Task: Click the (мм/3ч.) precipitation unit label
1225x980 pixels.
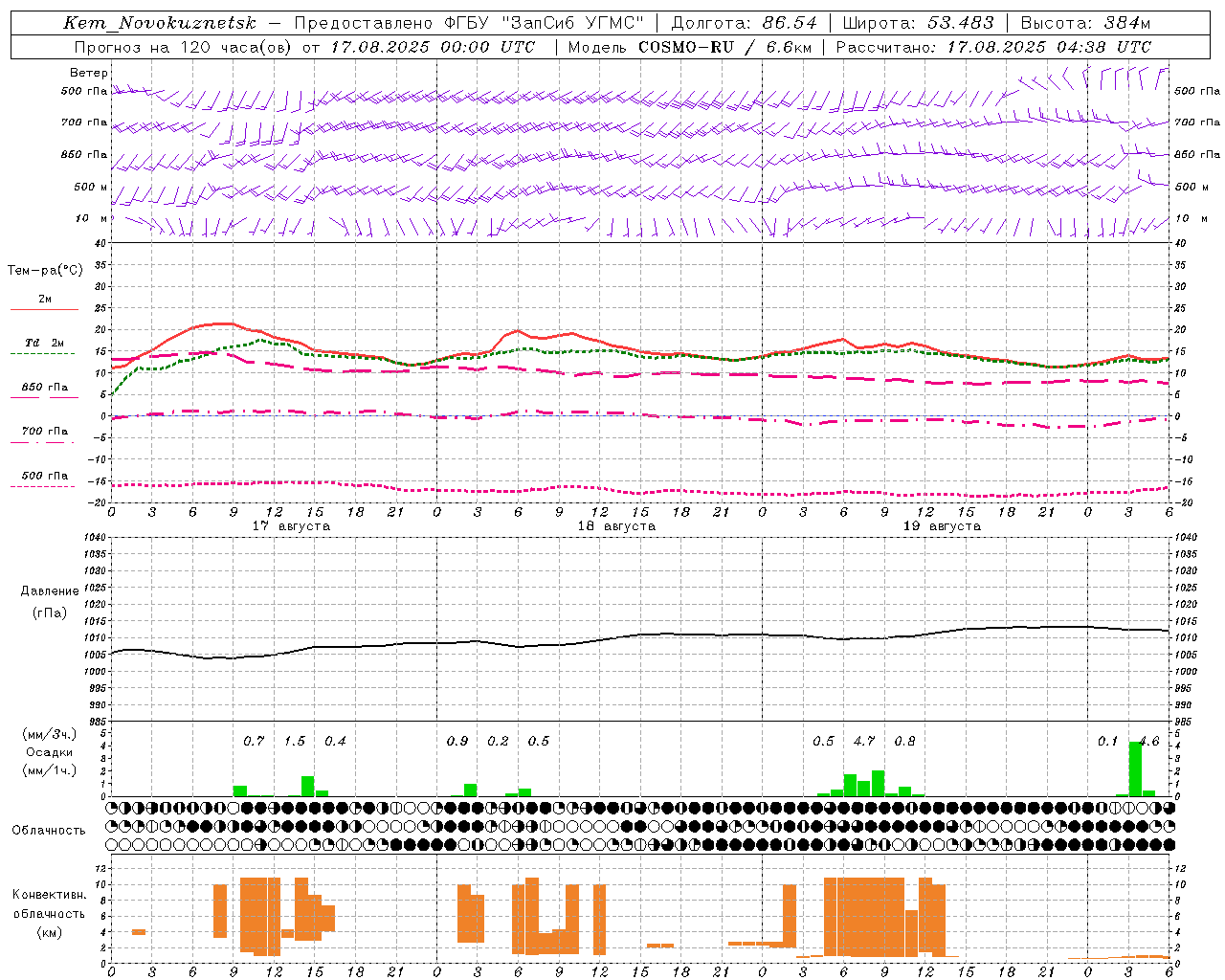Action: pyautogui.click(x=50, y=735)
